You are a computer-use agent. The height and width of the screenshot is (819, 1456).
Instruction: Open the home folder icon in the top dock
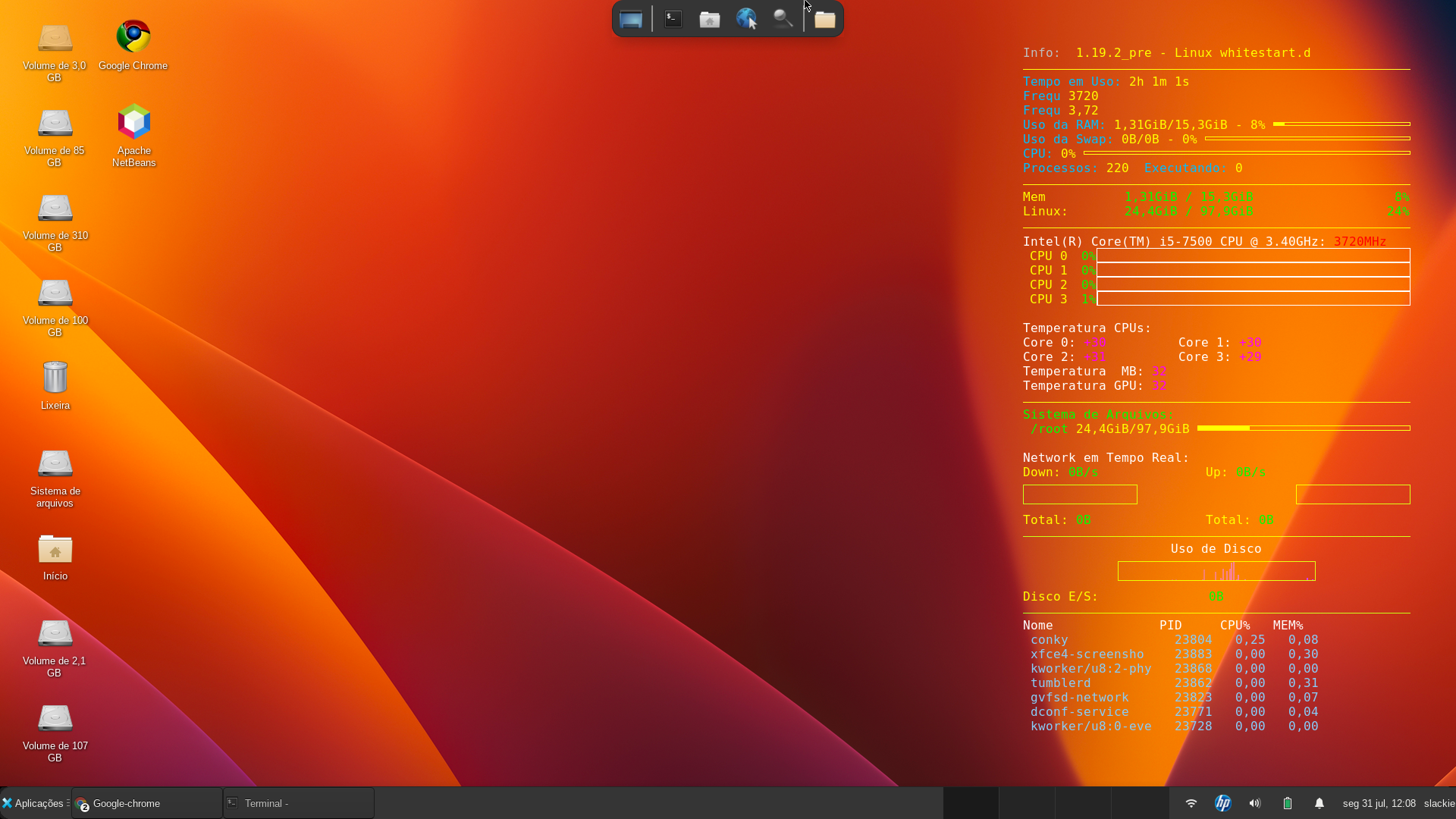click(x=710, y=19)
